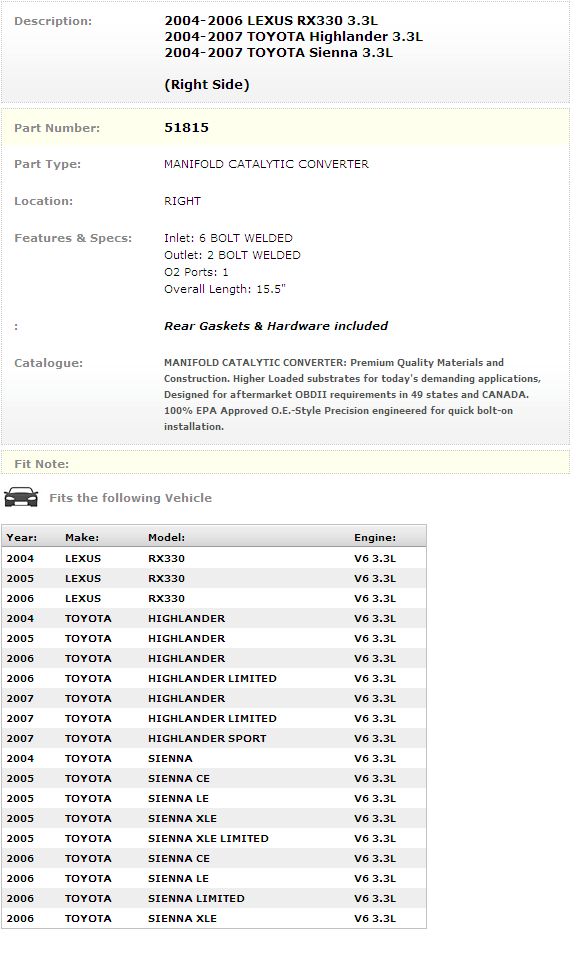Click the Inlet 6 BOLT WELDED spec

[228, 238]
